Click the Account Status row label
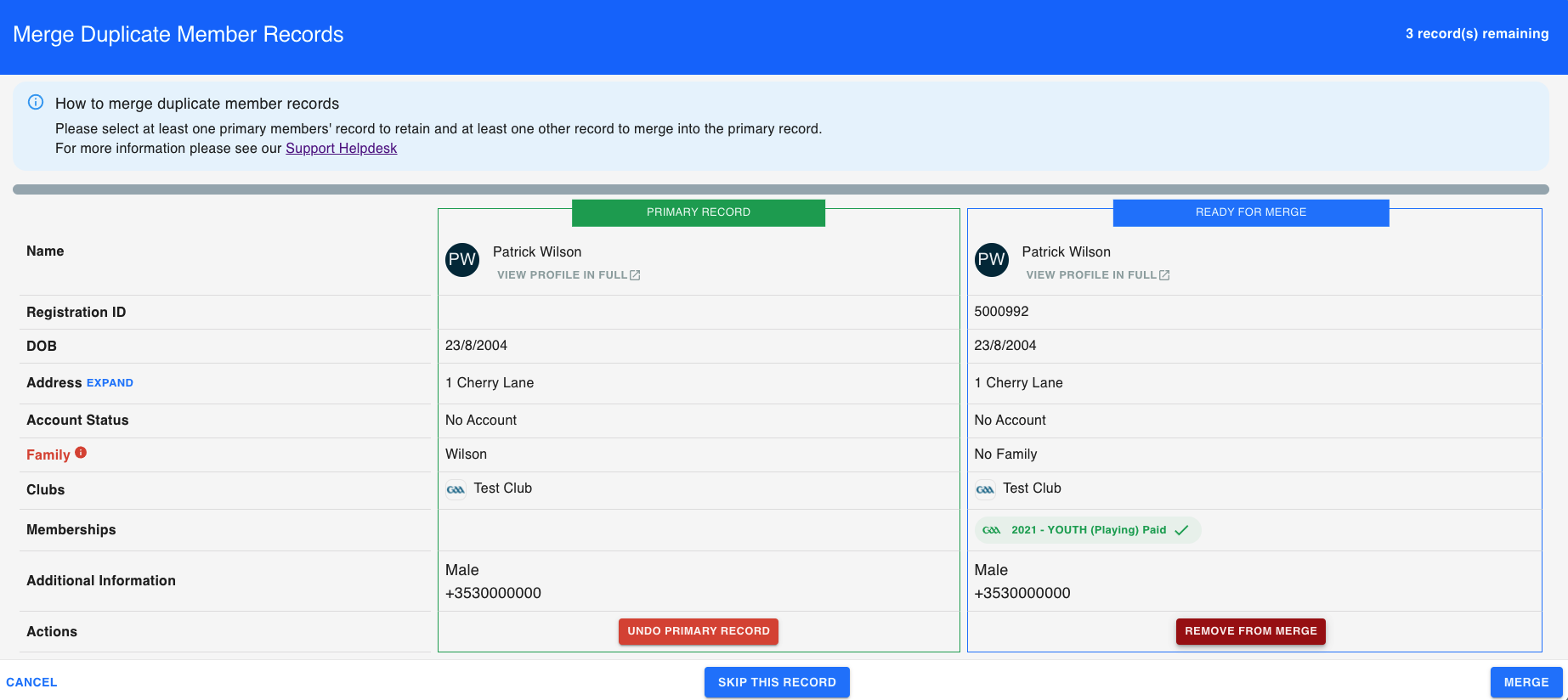The height and width of the screenshot is (700, 1568). click(77, 421)
